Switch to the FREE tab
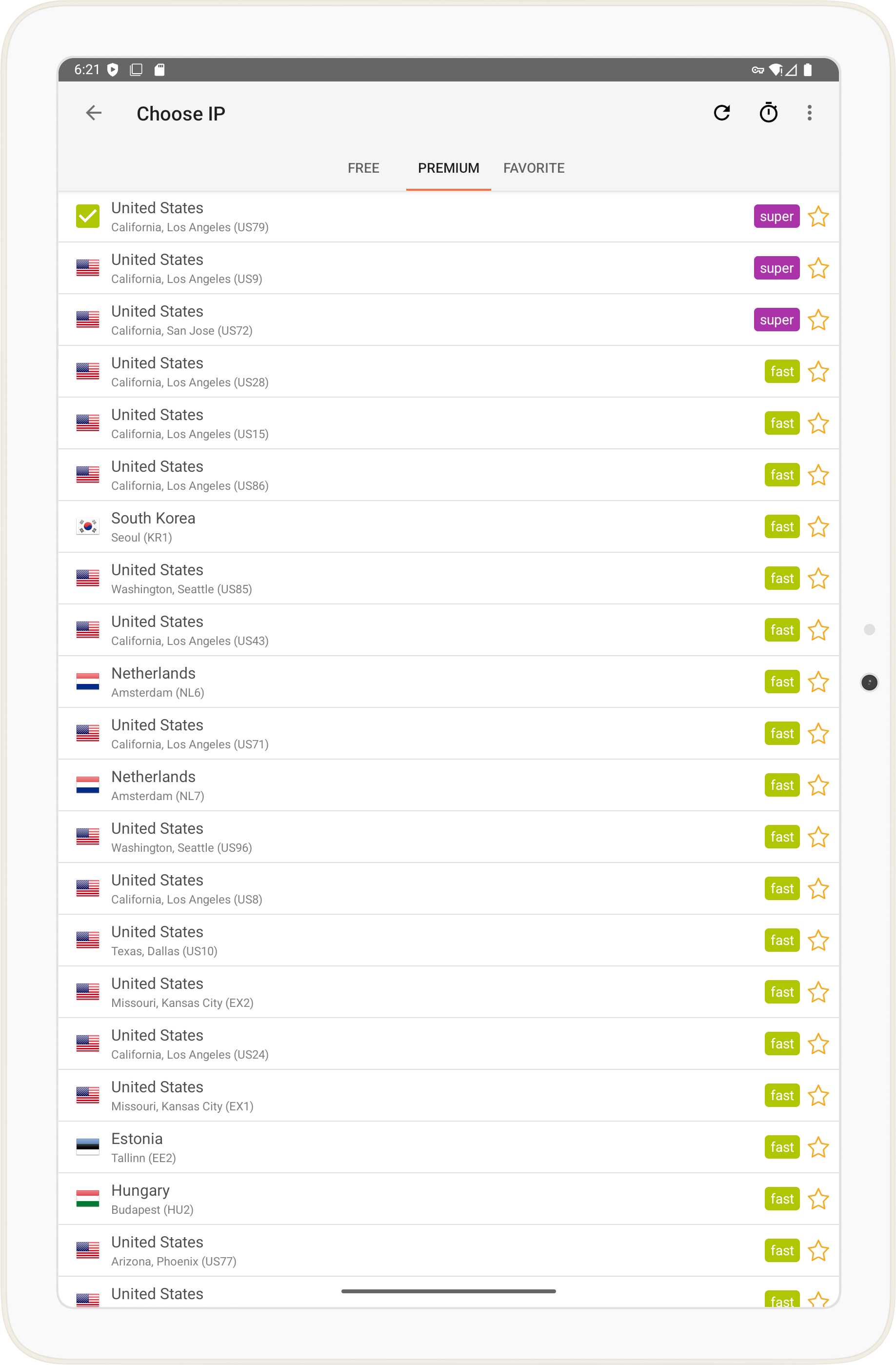The image size is (896, 1365). (363, 168)
